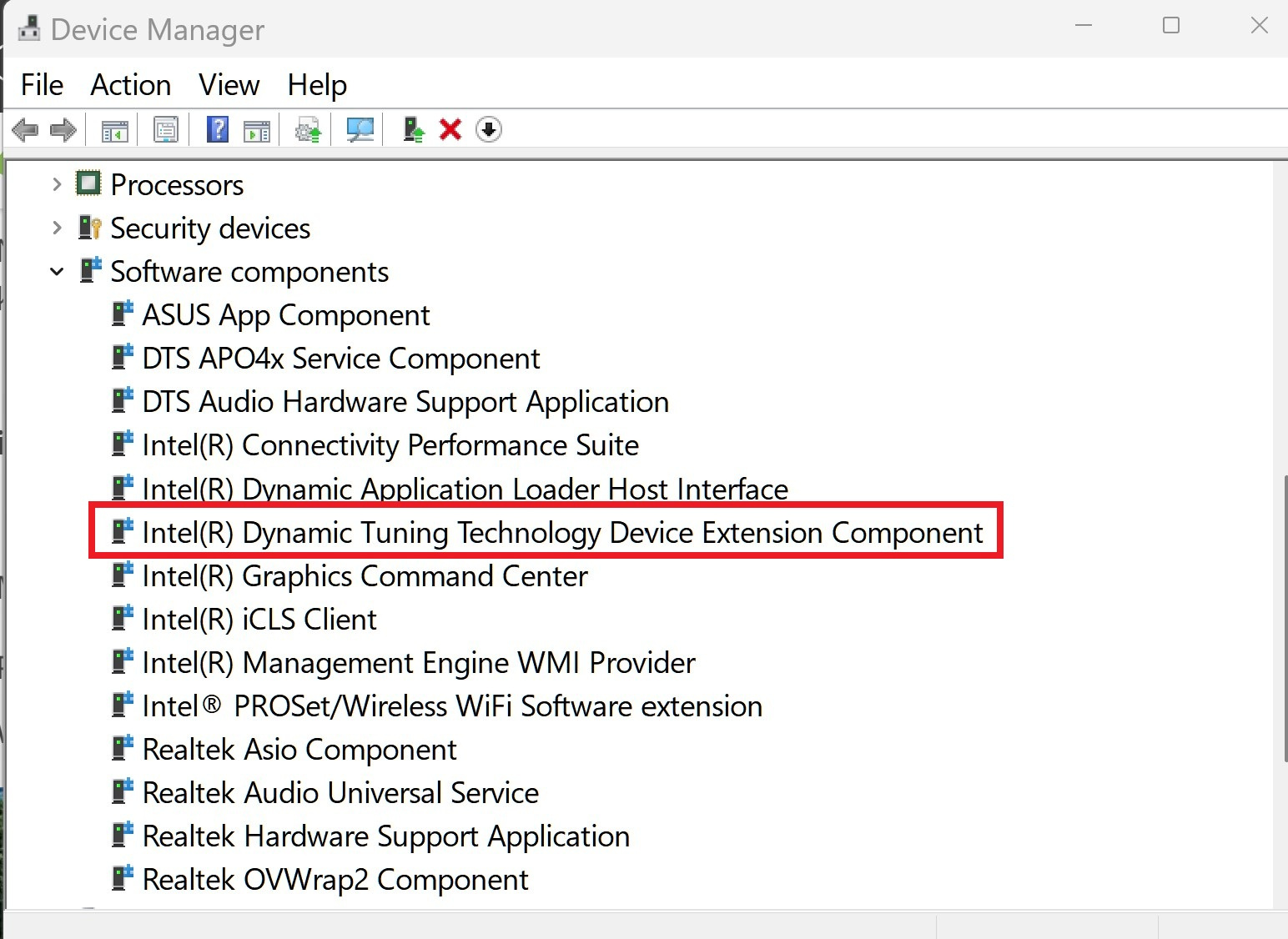
Task: Minimize the Device Manager window
Action: pos(1084,26)
